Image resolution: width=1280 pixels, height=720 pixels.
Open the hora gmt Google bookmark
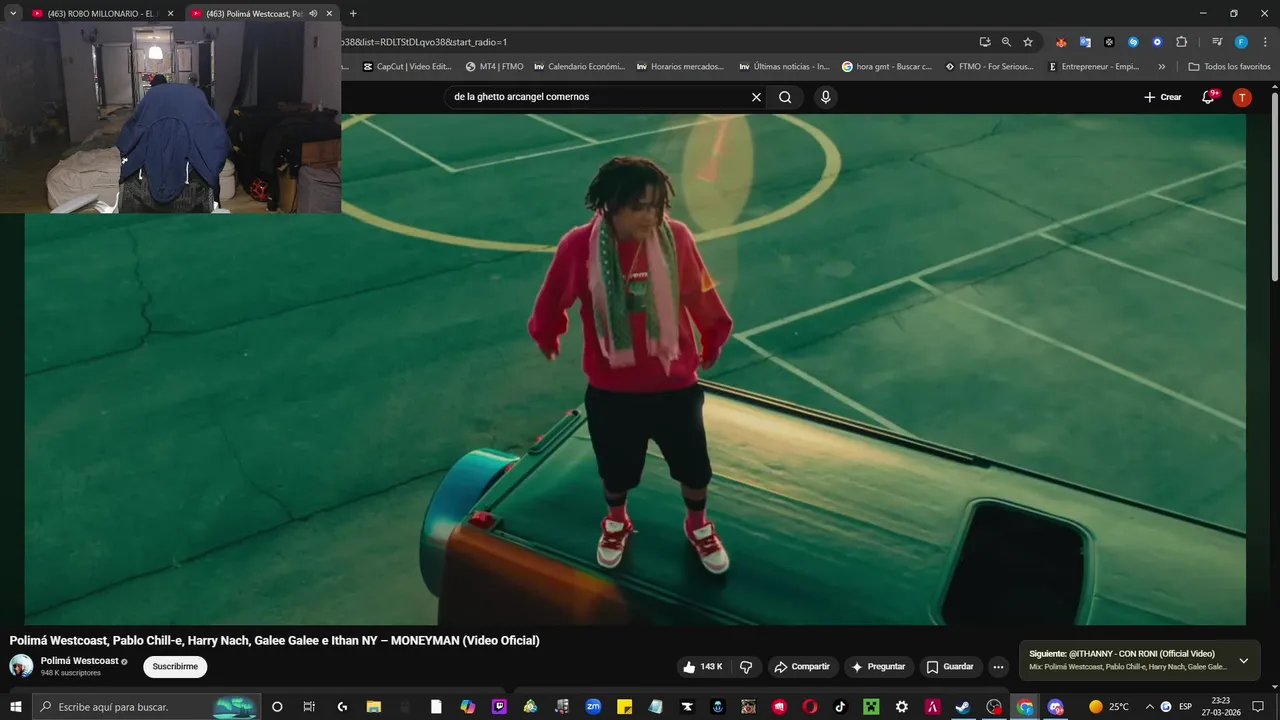point(886,67)
